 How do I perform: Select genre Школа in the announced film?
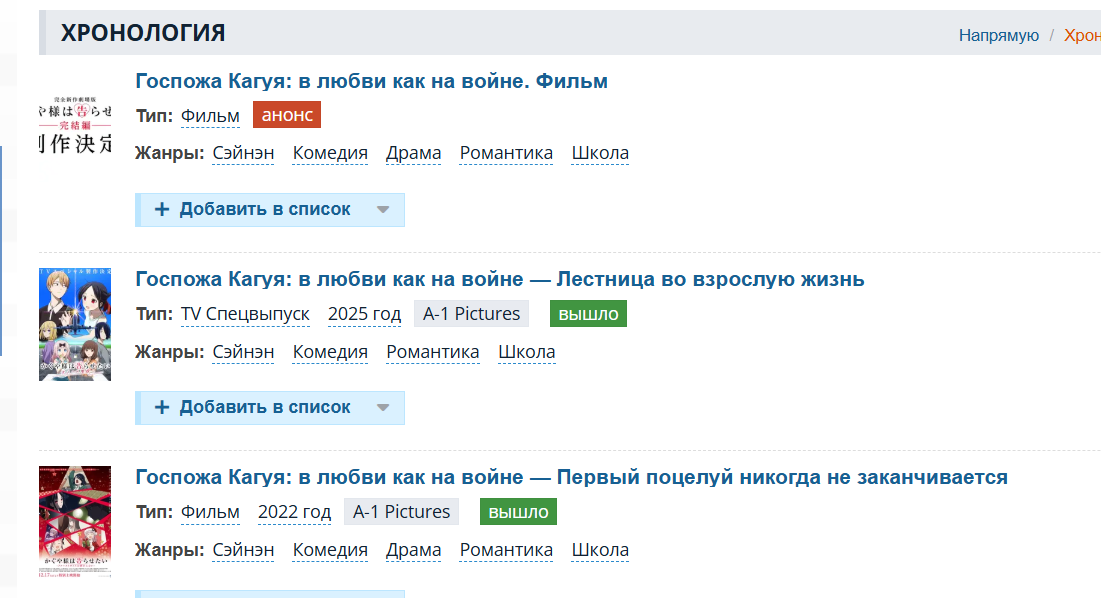tap(600, 153)
